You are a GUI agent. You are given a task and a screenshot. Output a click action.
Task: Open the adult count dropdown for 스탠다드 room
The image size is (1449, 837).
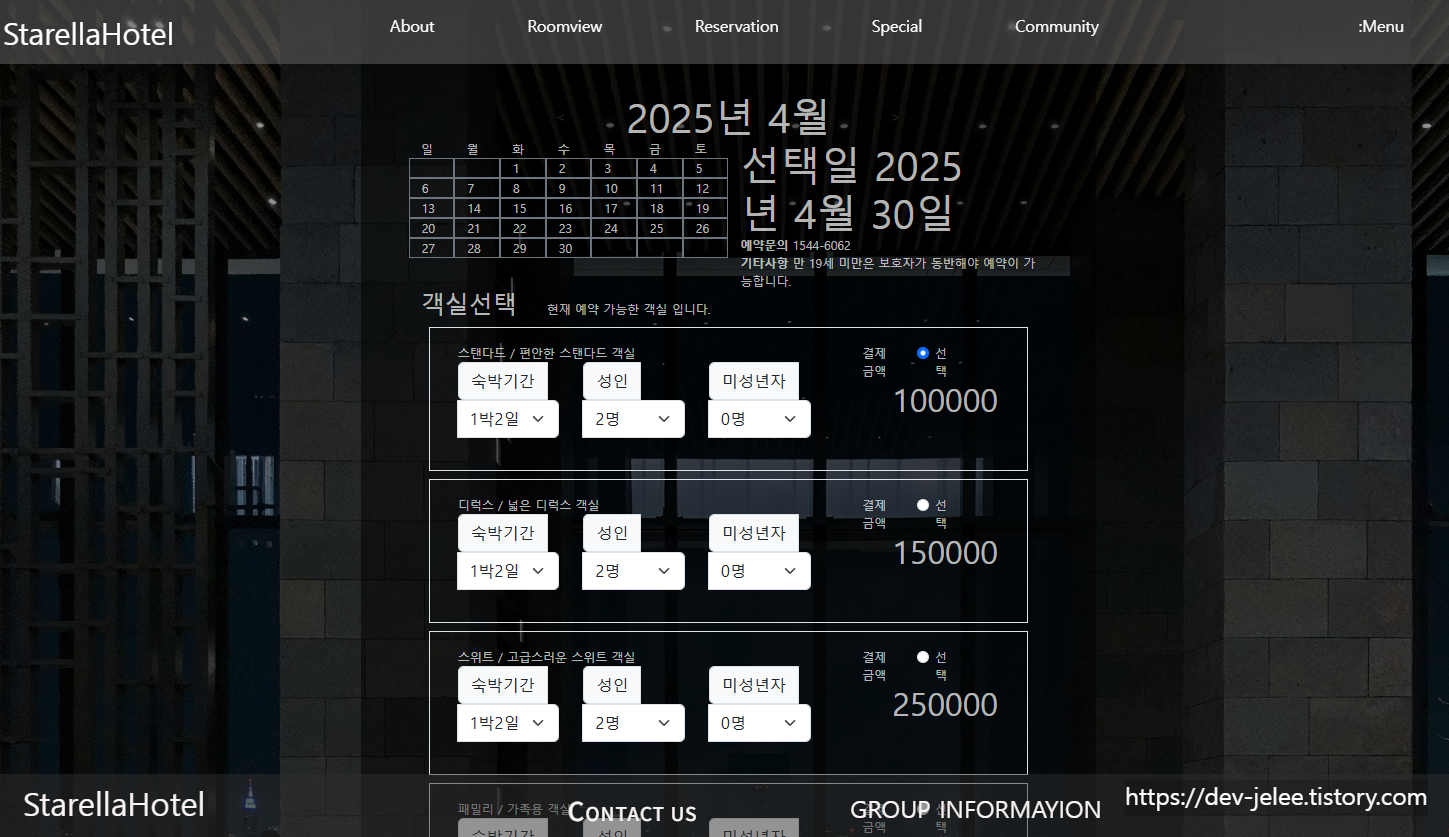coord(633,419)
